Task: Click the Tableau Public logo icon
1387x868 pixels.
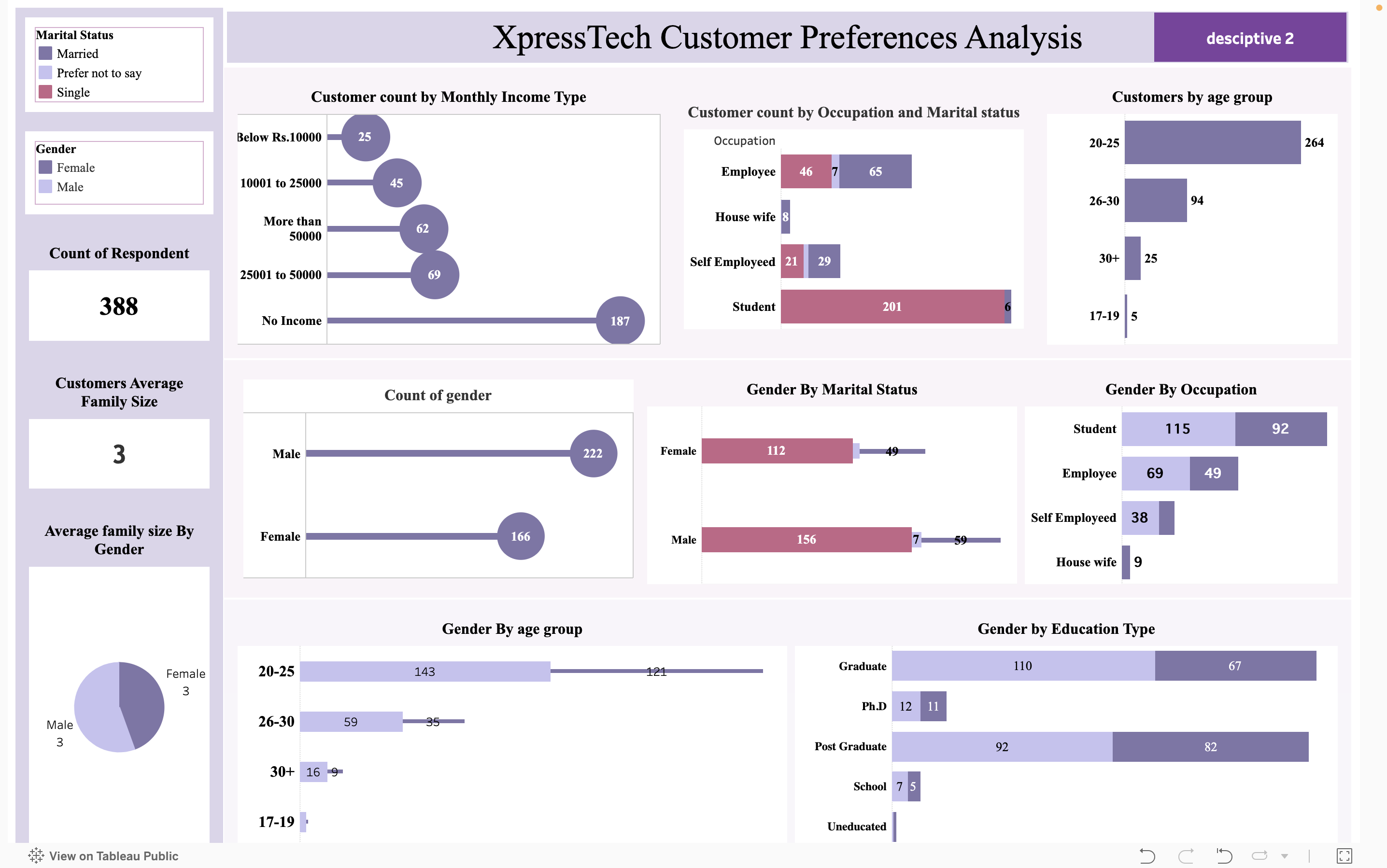Action: [36, 855]
